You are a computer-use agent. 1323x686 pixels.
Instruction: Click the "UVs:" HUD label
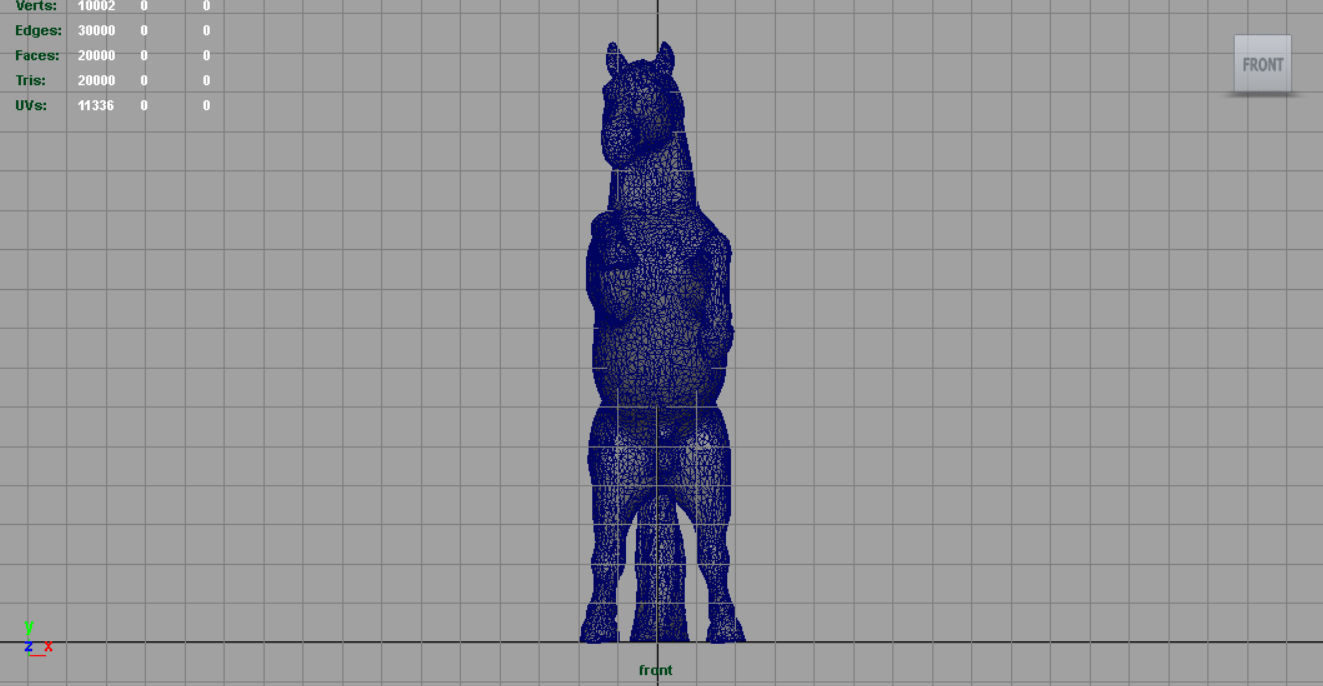click(x=31, y=106)
